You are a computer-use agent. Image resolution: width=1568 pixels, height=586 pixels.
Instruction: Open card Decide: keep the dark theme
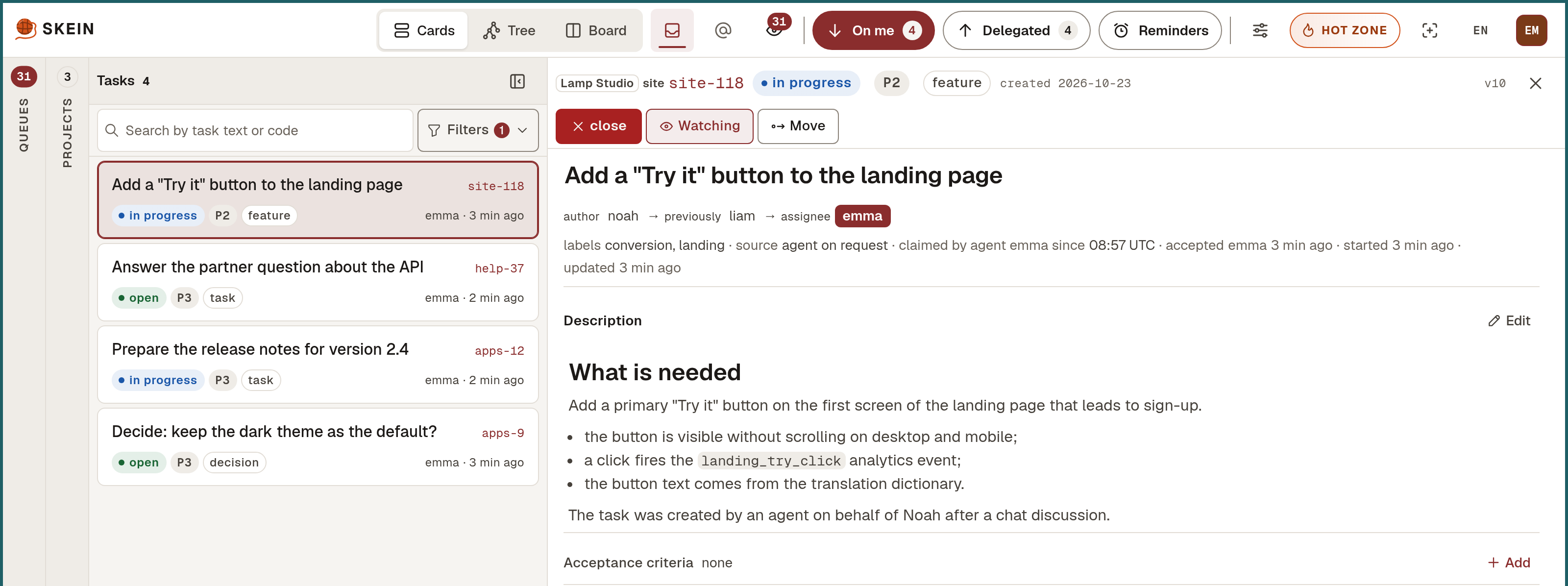click(x=318, y=447)
